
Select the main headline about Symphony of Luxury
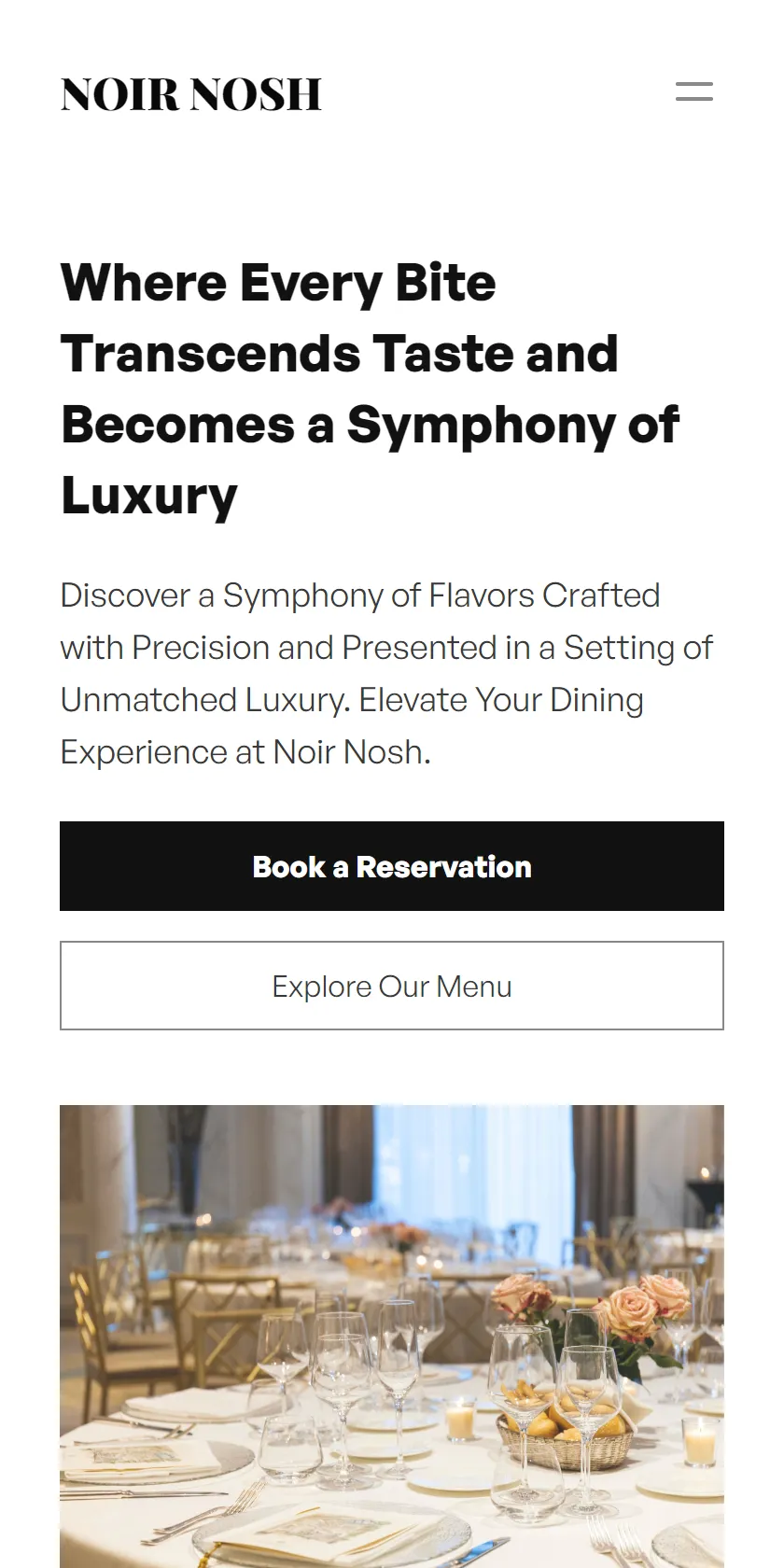click(x=371, y=388)
